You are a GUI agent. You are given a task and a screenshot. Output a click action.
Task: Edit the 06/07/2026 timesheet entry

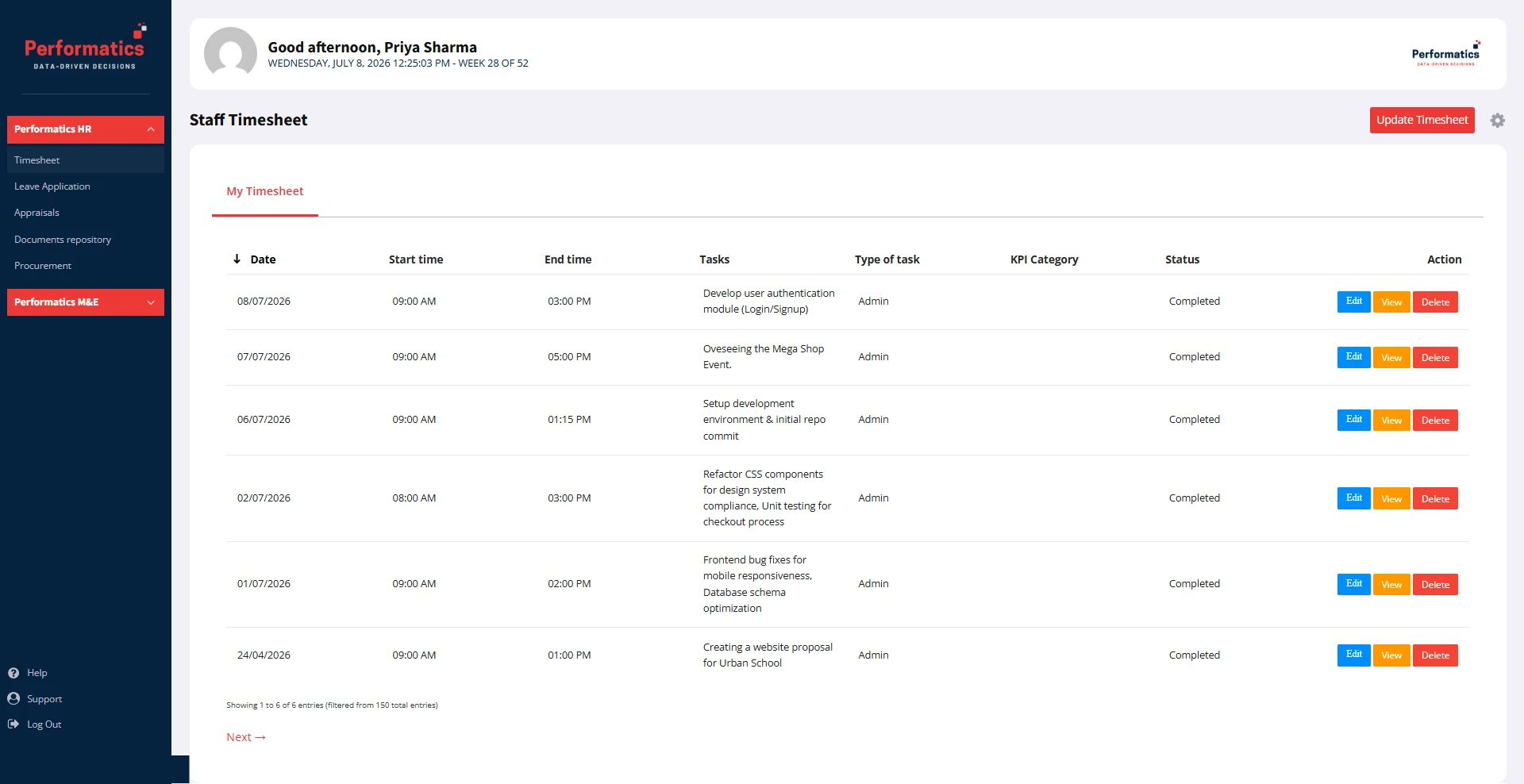coord(1353,420)
